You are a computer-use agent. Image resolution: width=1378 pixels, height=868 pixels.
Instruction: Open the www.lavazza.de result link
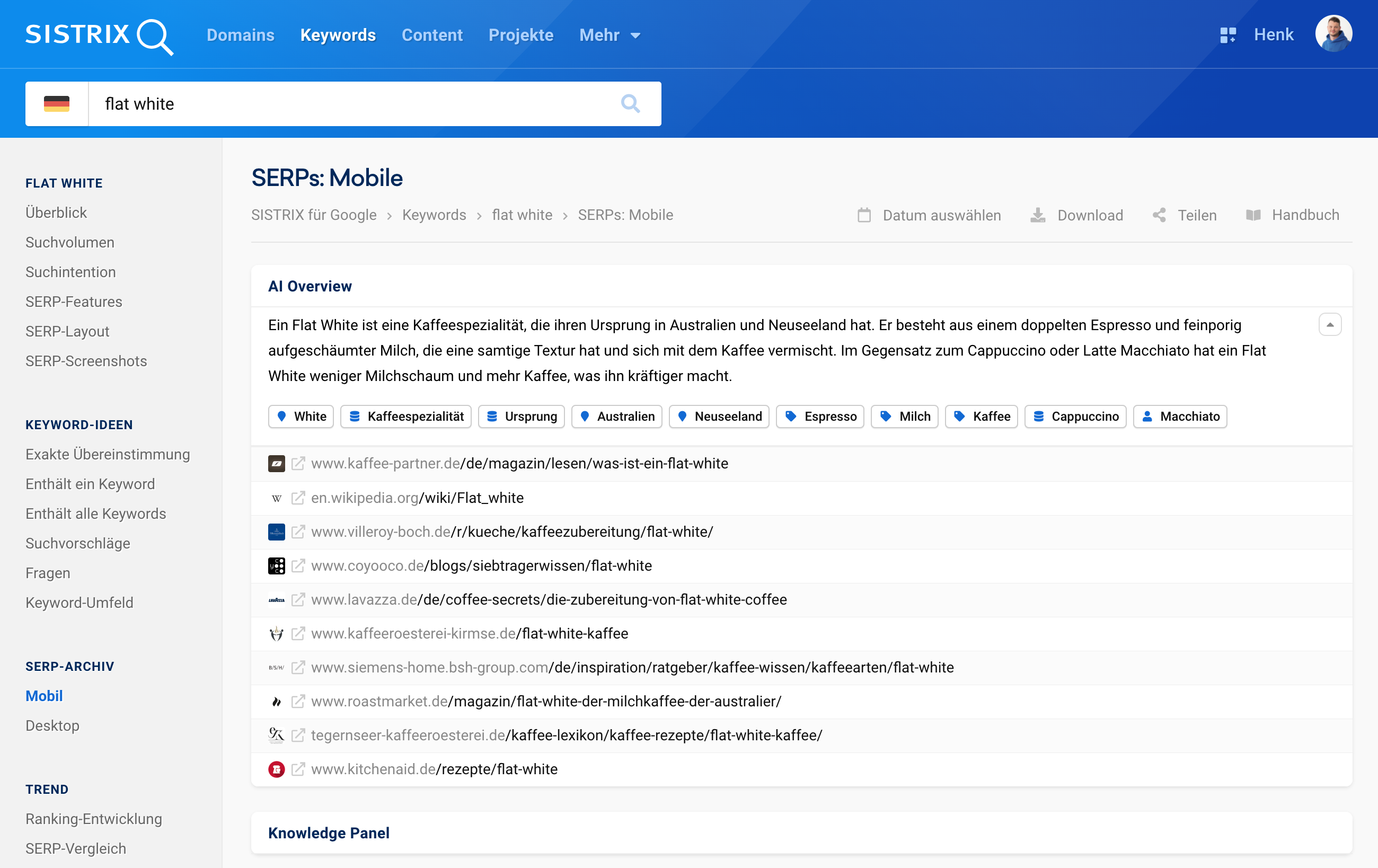(x=548, y=600)
